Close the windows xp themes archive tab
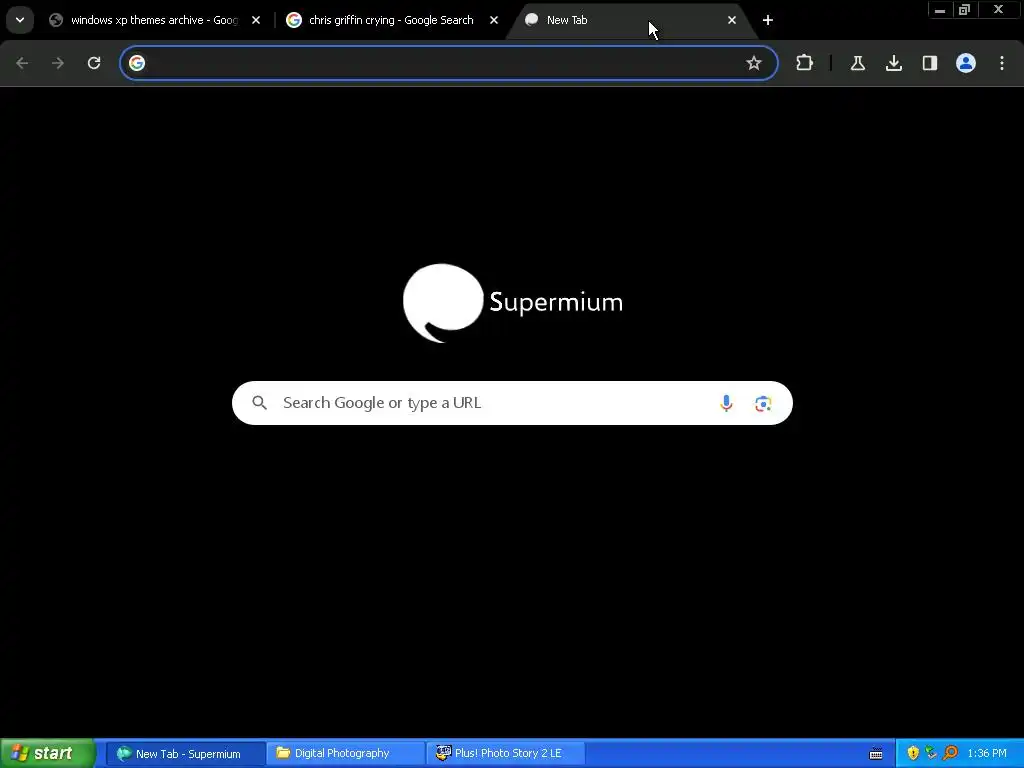 [x=256, y=20]
